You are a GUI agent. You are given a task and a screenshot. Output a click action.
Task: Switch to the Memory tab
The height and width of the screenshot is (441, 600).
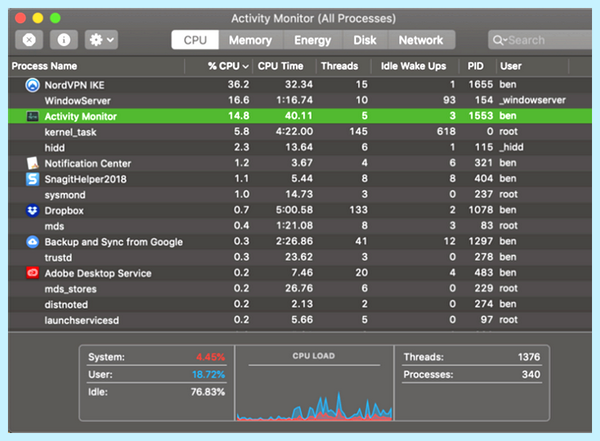click(250, 40)
